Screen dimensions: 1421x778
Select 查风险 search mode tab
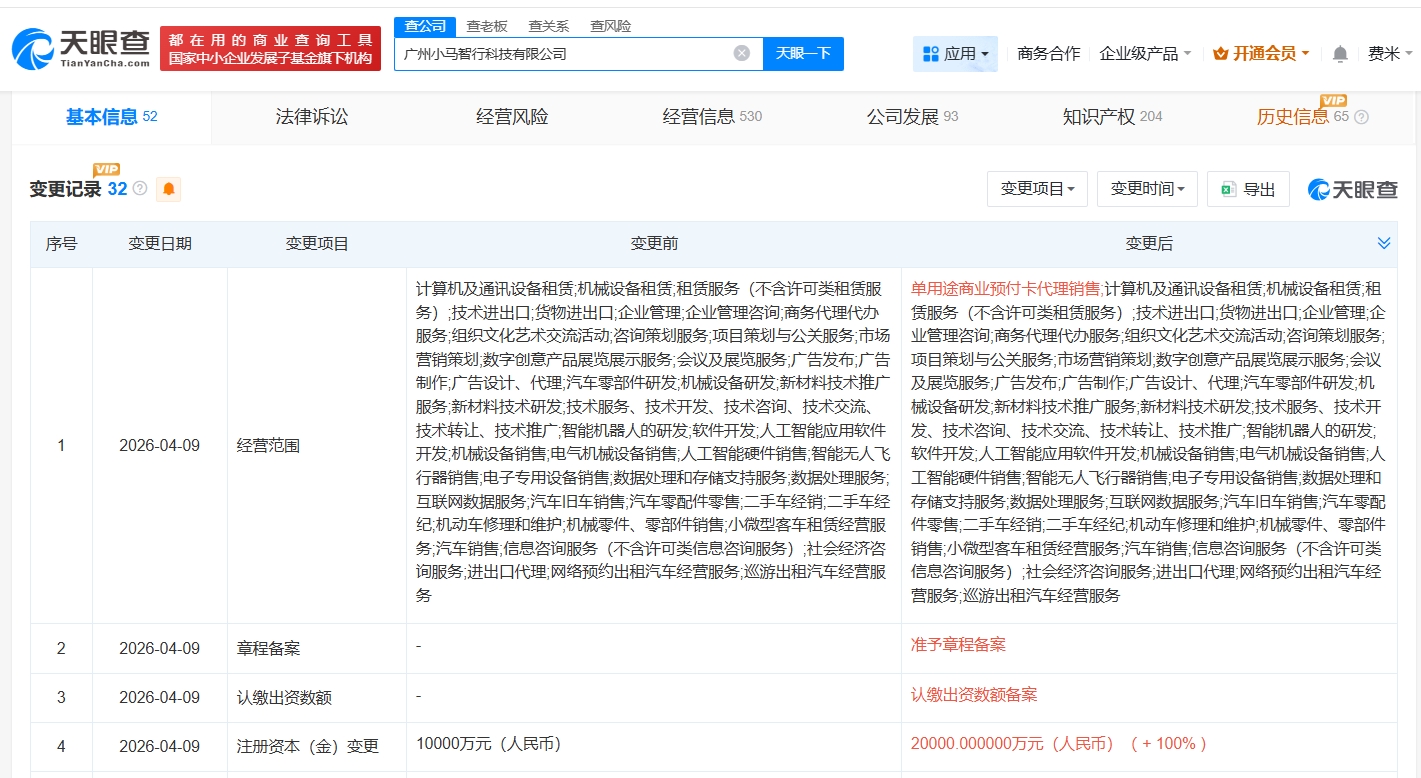pyautogui.click(x=610, y=26)
